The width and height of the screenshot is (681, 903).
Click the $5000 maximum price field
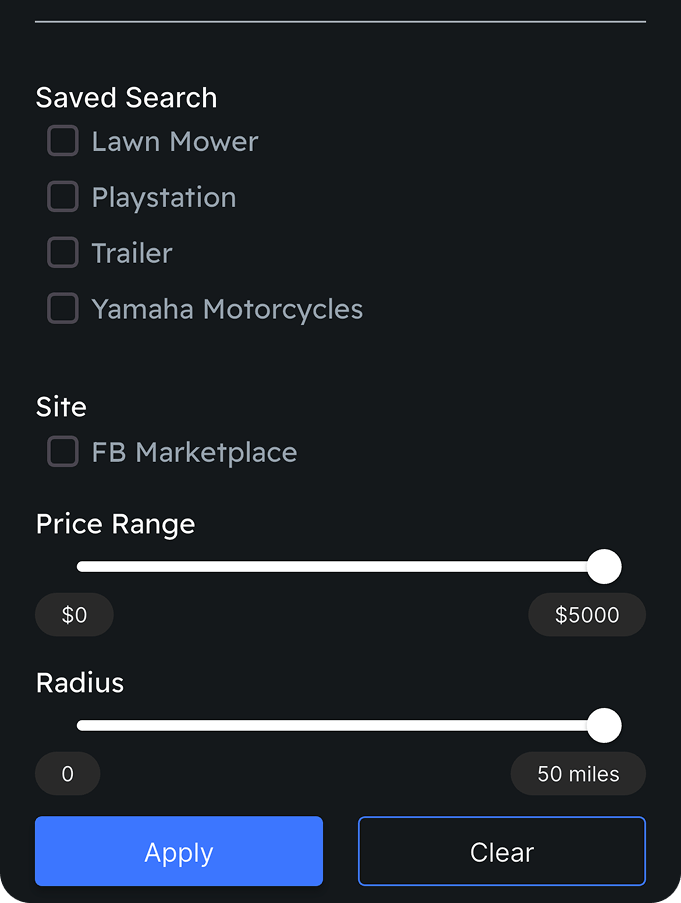587,615
